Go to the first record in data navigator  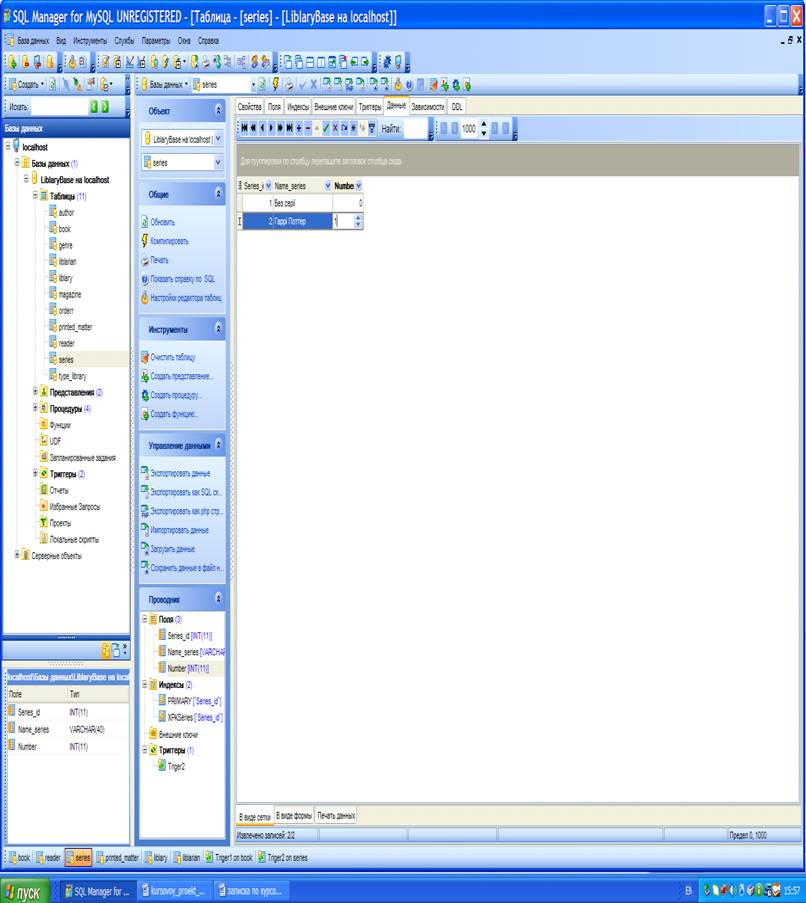[x=245, y=128]
